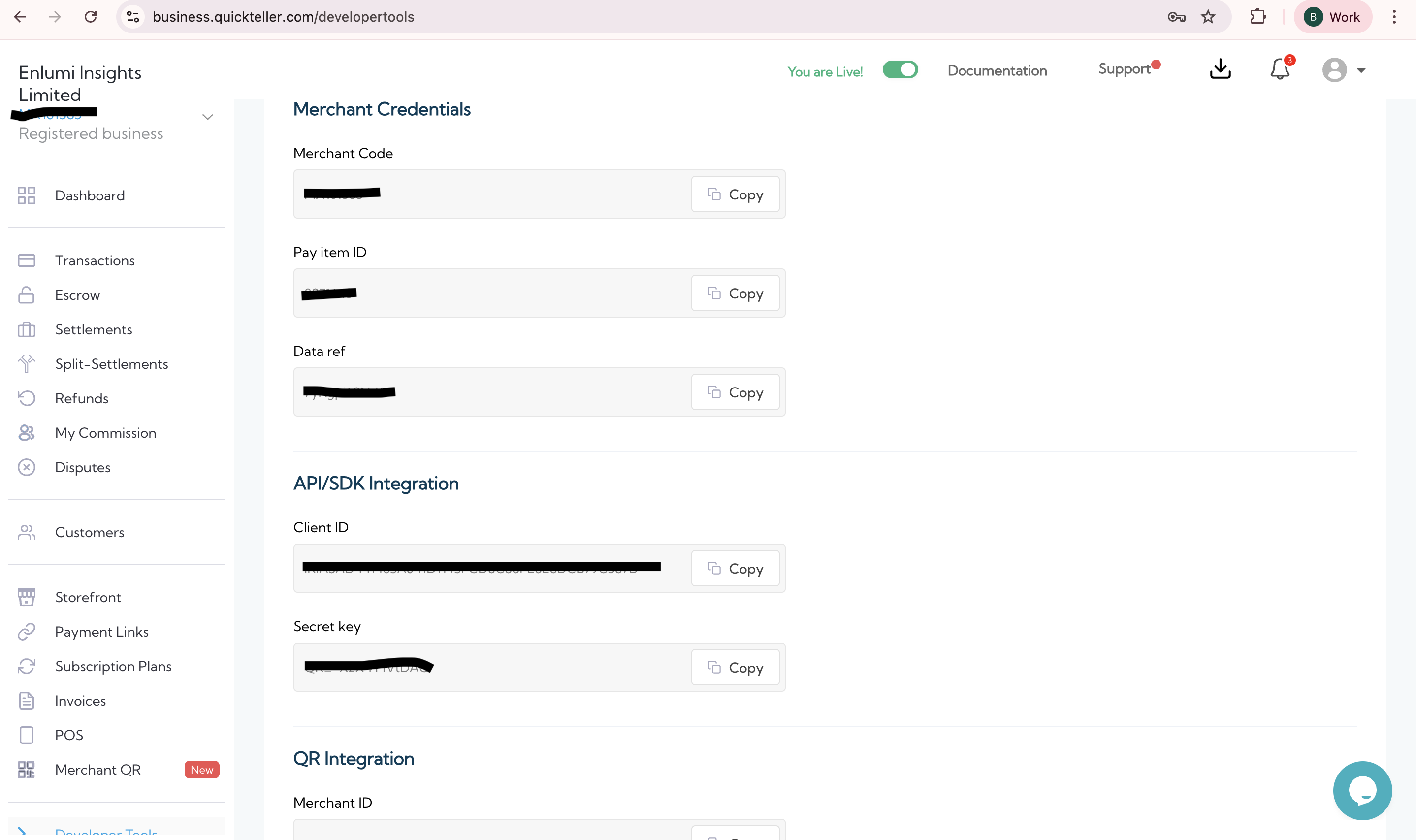1416x840 pixels.
Task: Open the Documentation link
Action: [997, 71]
